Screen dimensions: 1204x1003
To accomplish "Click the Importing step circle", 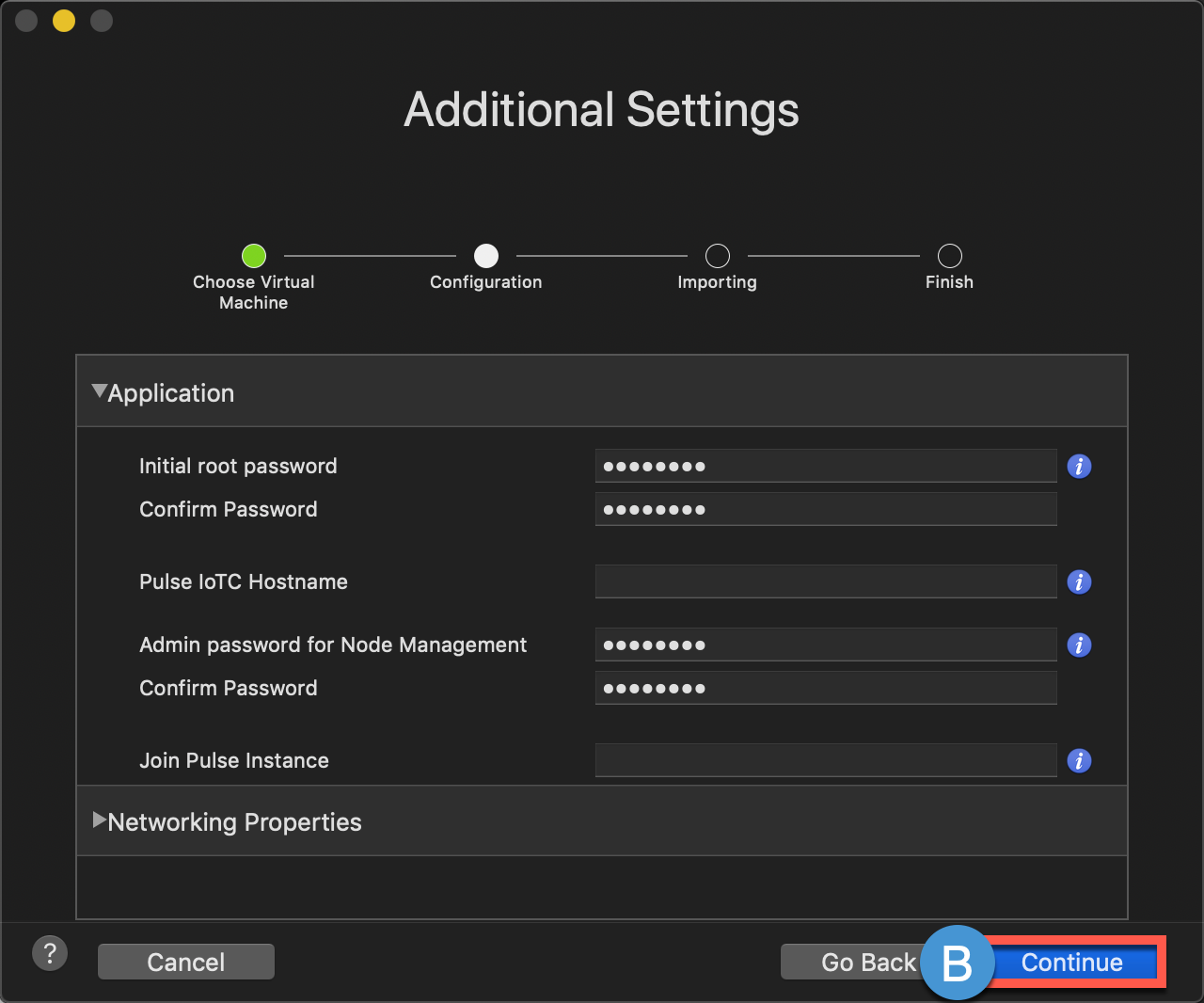I will (x=718, y=256).
